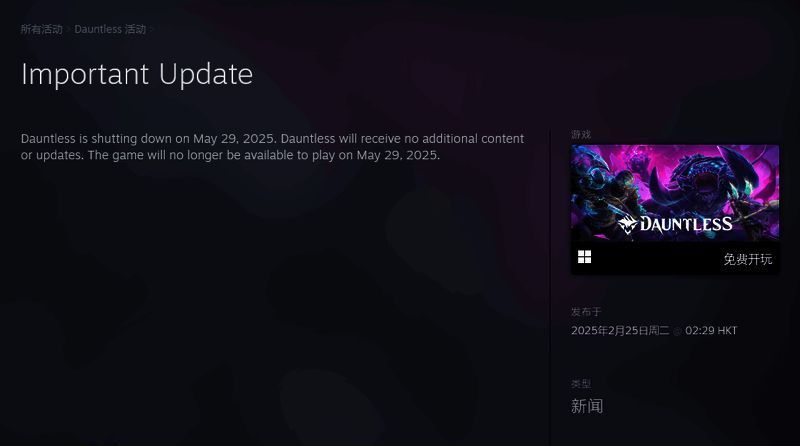Click the 免费开玩 free-to-play button

747,259
